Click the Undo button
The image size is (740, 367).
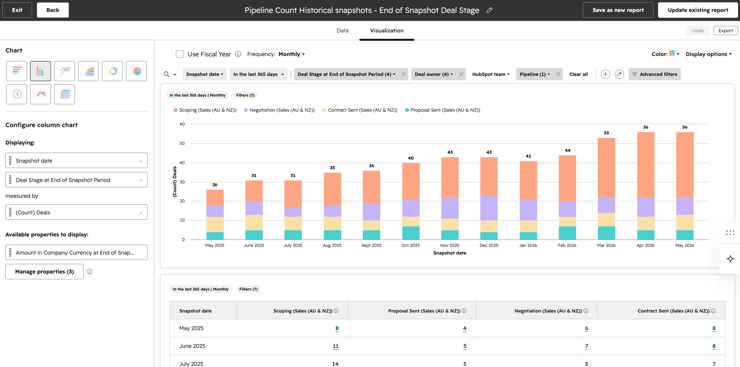pyautogui.click(x=698, y=31)
